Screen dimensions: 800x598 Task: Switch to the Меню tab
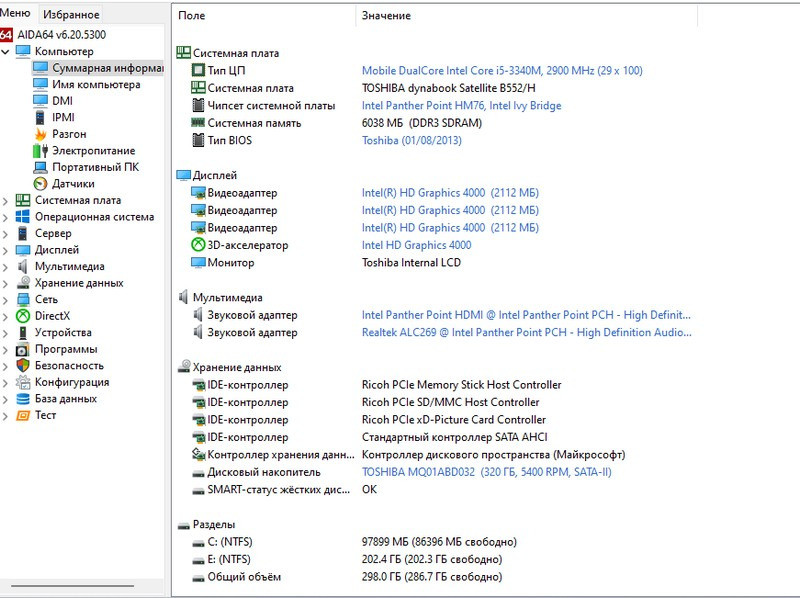pos(16,13)
